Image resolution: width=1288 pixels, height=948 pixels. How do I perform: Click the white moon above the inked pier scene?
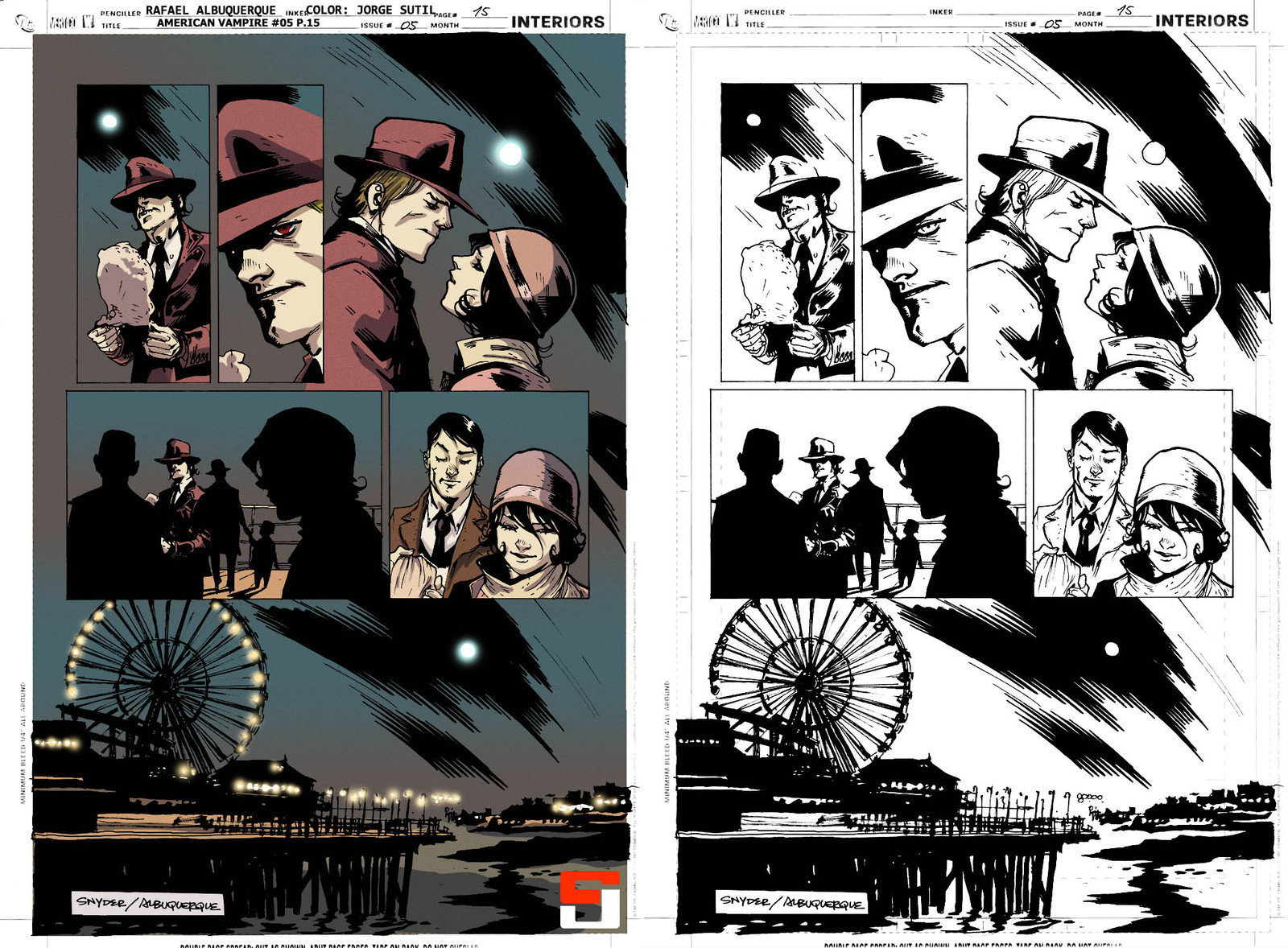click(x=1112, y=649)
